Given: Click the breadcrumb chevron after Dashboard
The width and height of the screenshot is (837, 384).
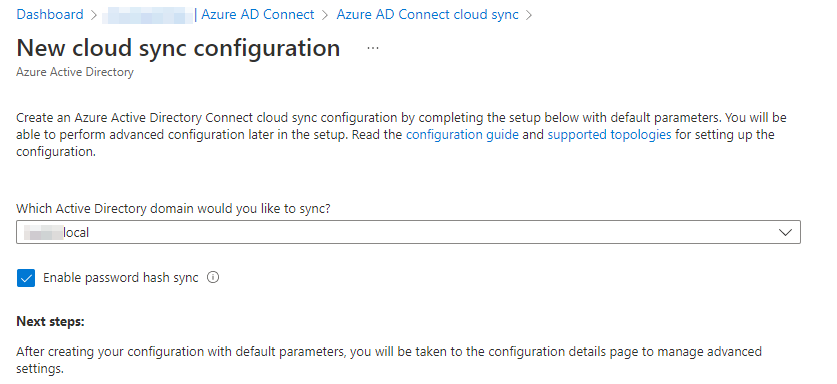Looking at the screenshot, I should (93, 15).
